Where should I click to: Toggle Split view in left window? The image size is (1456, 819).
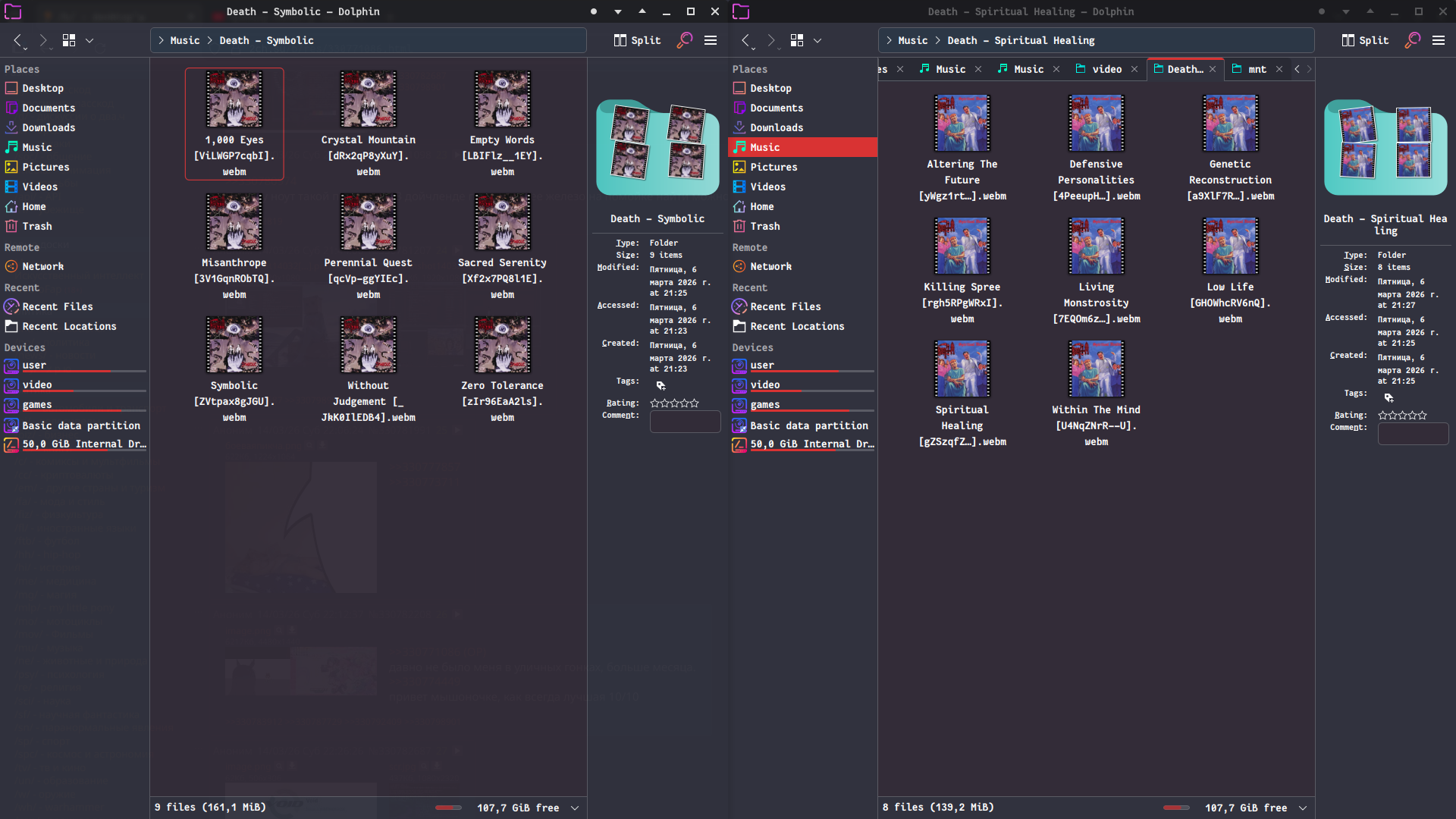(x=637, y=40)
